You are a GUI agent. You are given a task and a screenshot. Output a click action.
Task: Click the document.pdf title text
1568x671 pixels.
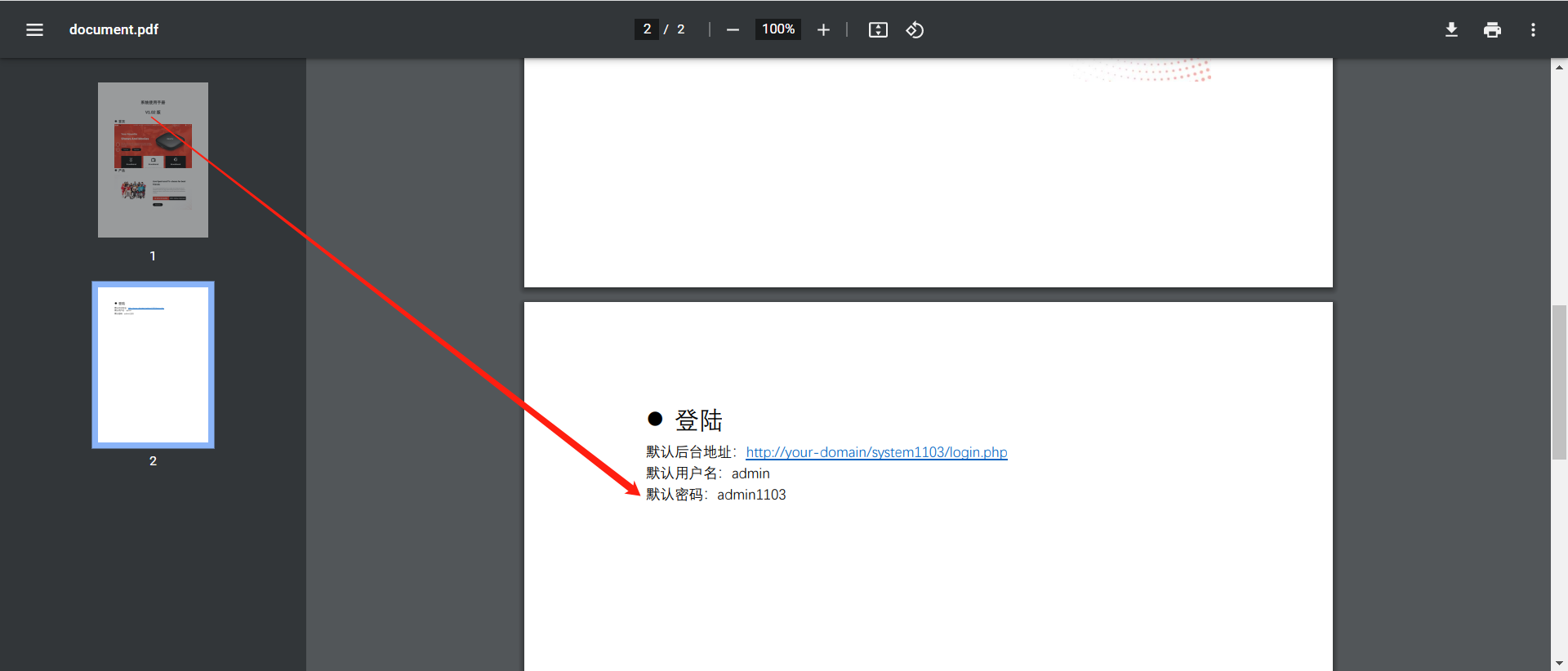114,29
